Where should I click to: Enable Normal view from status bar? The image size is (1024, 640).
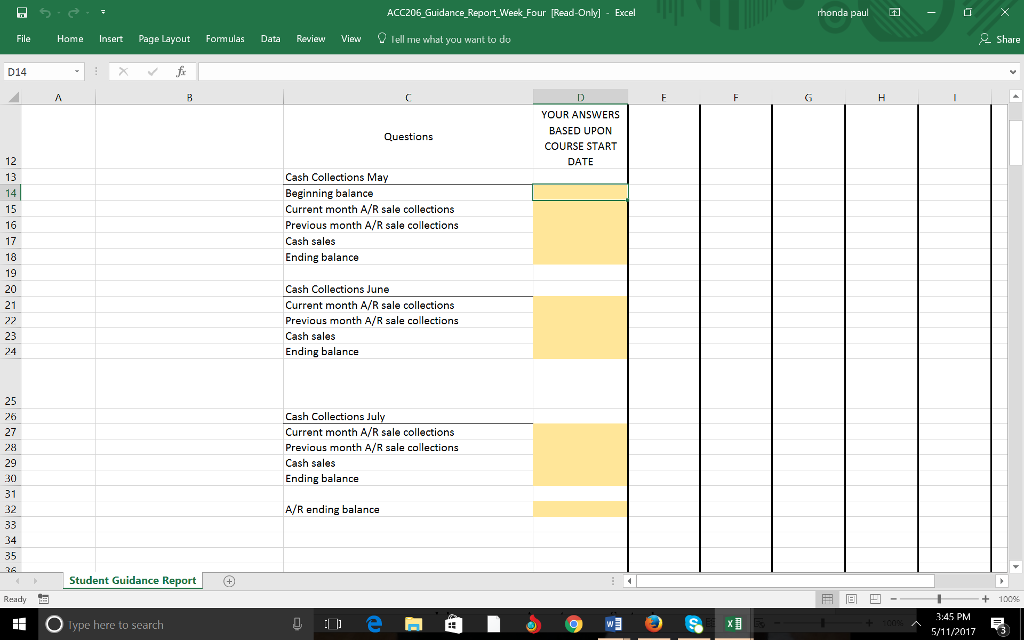(x=827, y=599)
